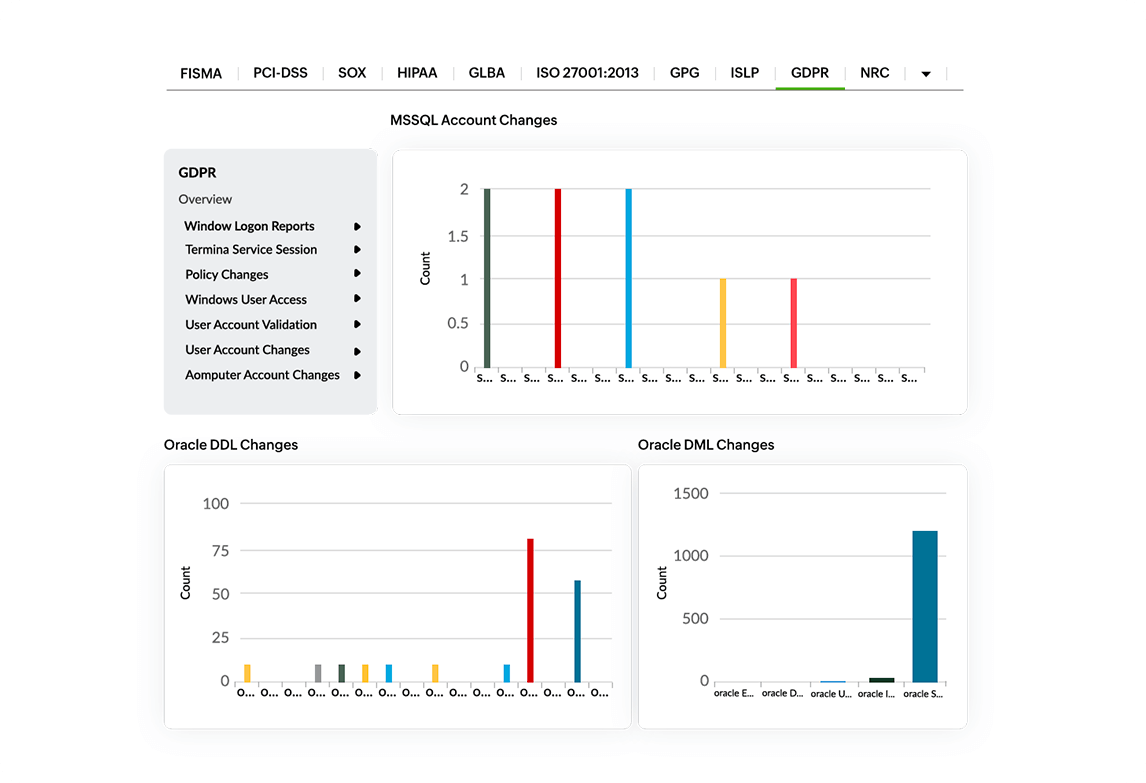Open the ISLP tab
Image resolution: width=1146 pixels, height=783 pixels.
point(744,73)
